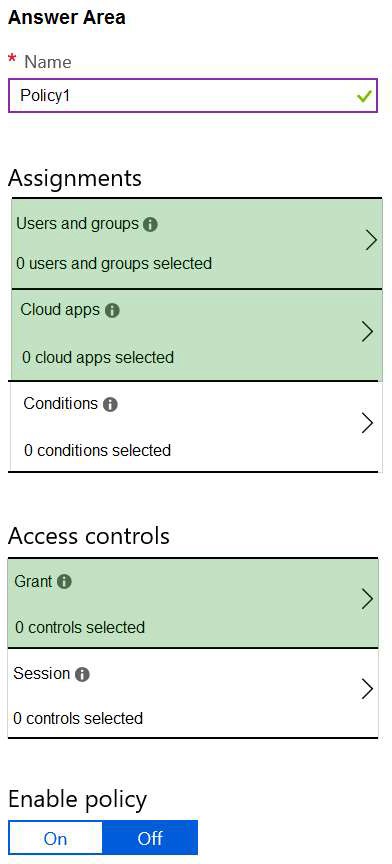Screen dimensions: 392x864
Task: Click the Session 0 controls selected text
Action: pos(78,719)
